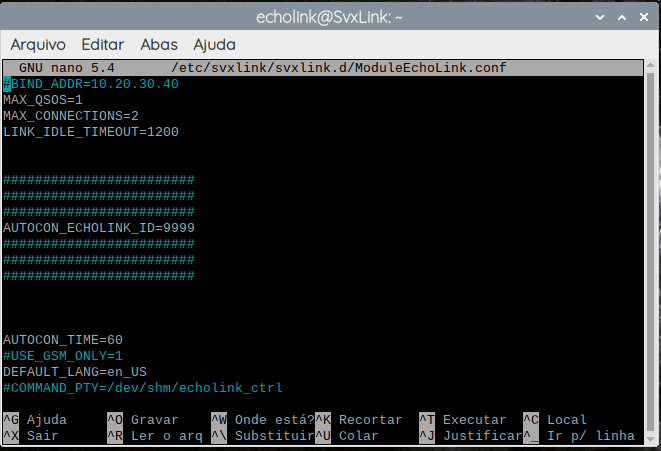Open the Ajuda menu
The image size is (661, 451).
[x=214, y=45]
